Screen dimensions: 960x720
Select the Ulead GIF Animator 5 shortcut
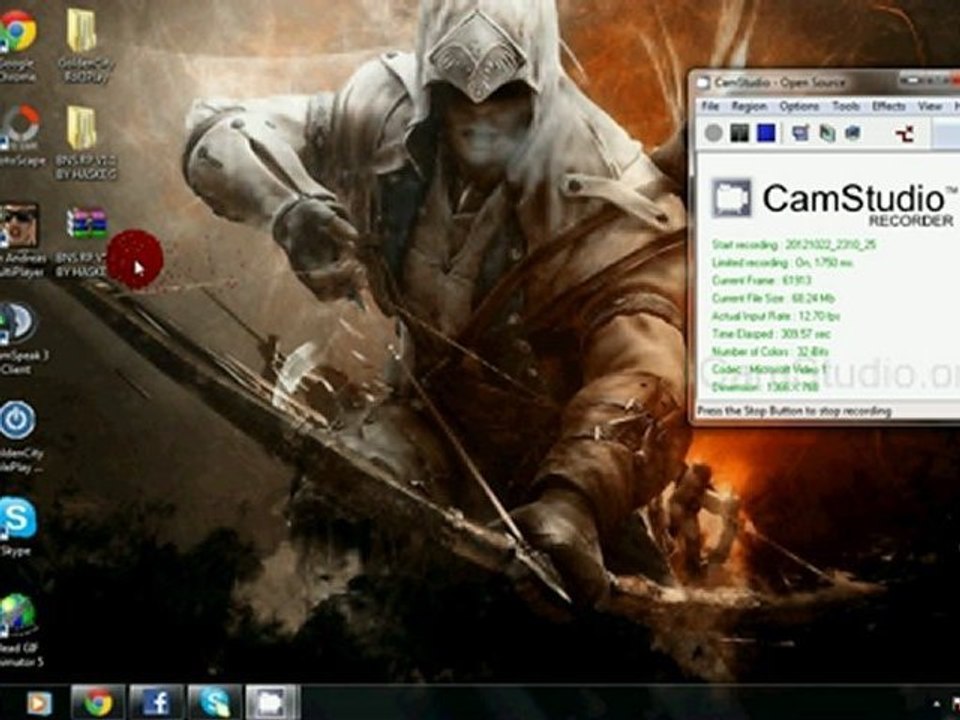coord(21,631)
